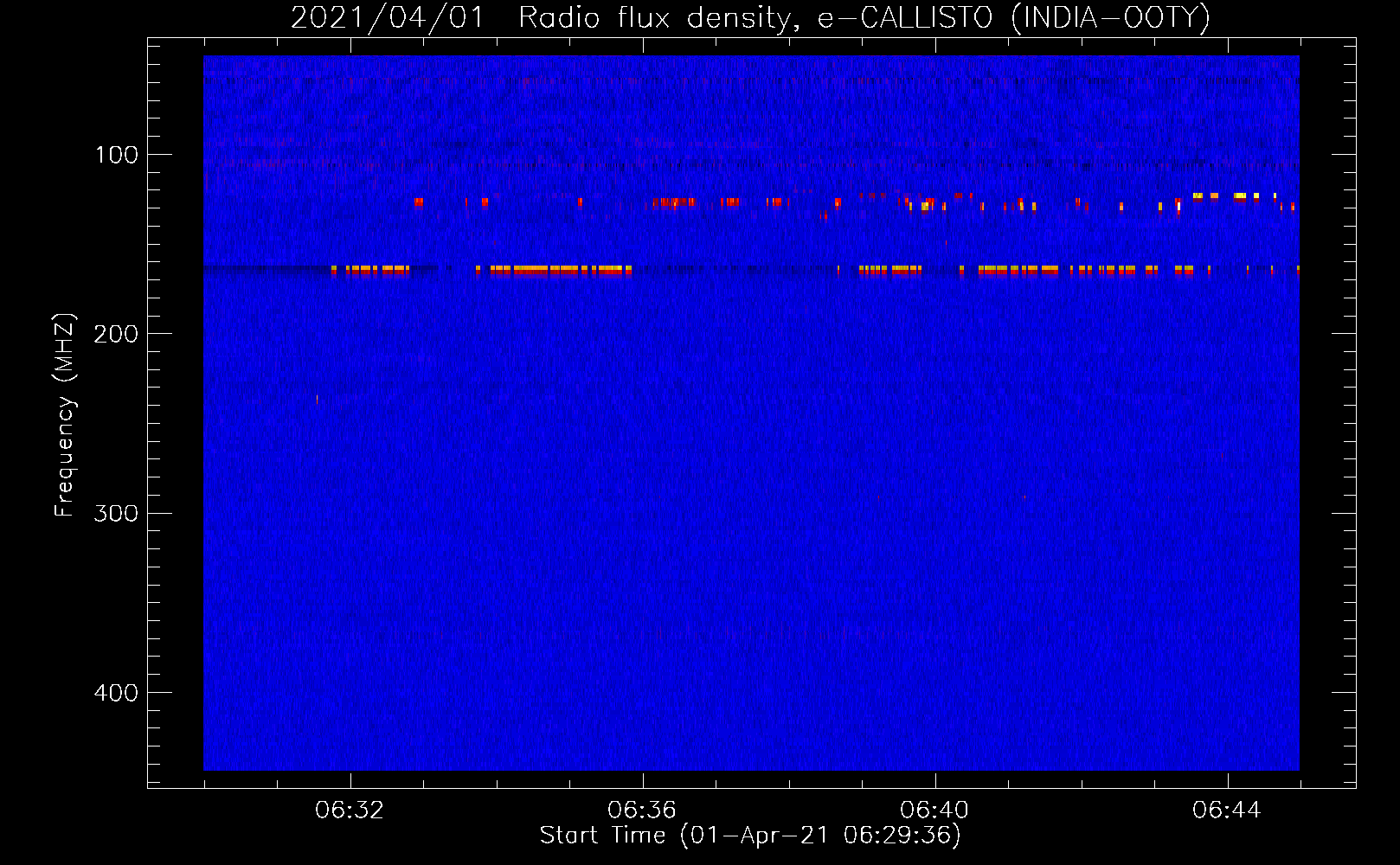Click the 'Start Time (01-Apr-21 06:29:36)' label
The width and height of the screenshot is (1400, 865).
[750, 836]
